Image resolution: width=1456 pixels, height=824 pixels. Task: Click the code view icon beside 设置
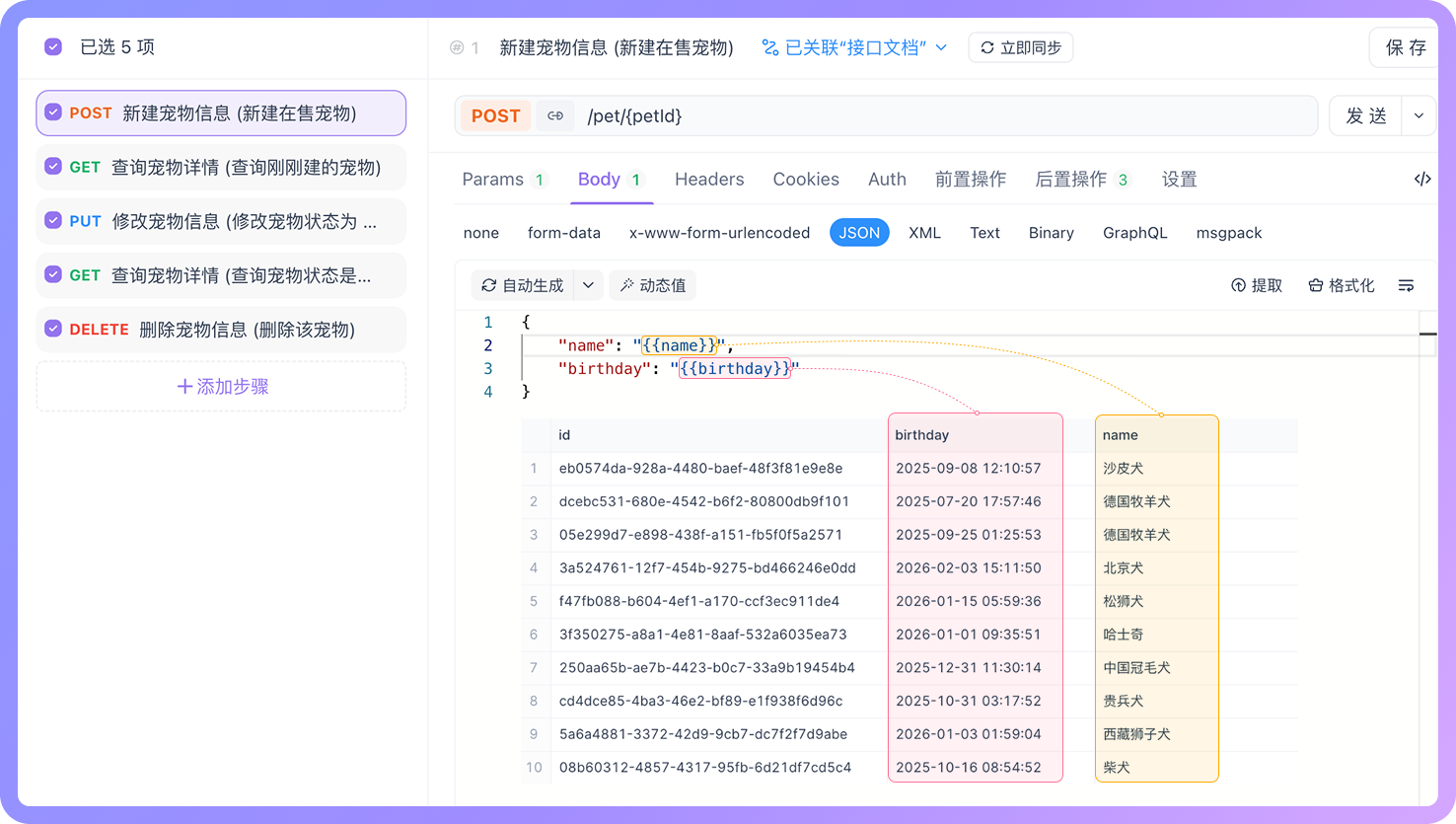pos(1422,179)
